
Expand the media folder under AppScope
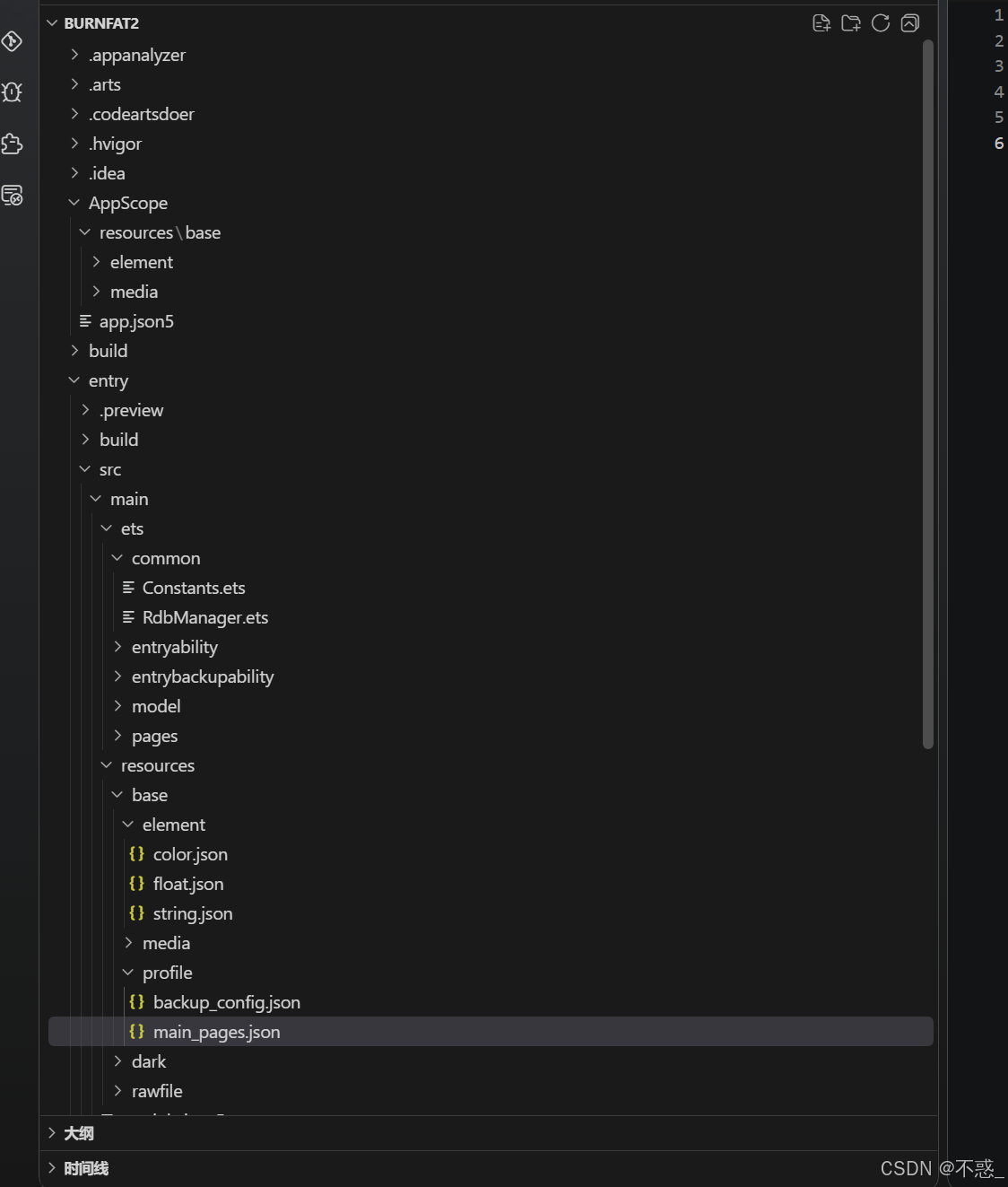coord(96,292)
